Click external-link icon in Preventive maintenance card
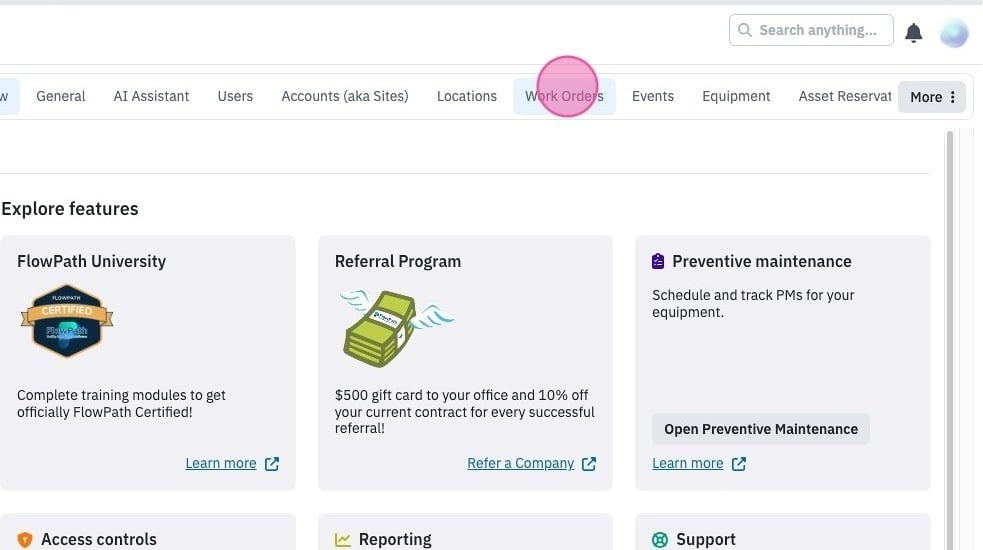This screenshot has height=550, width=983. tap(739, 463)
